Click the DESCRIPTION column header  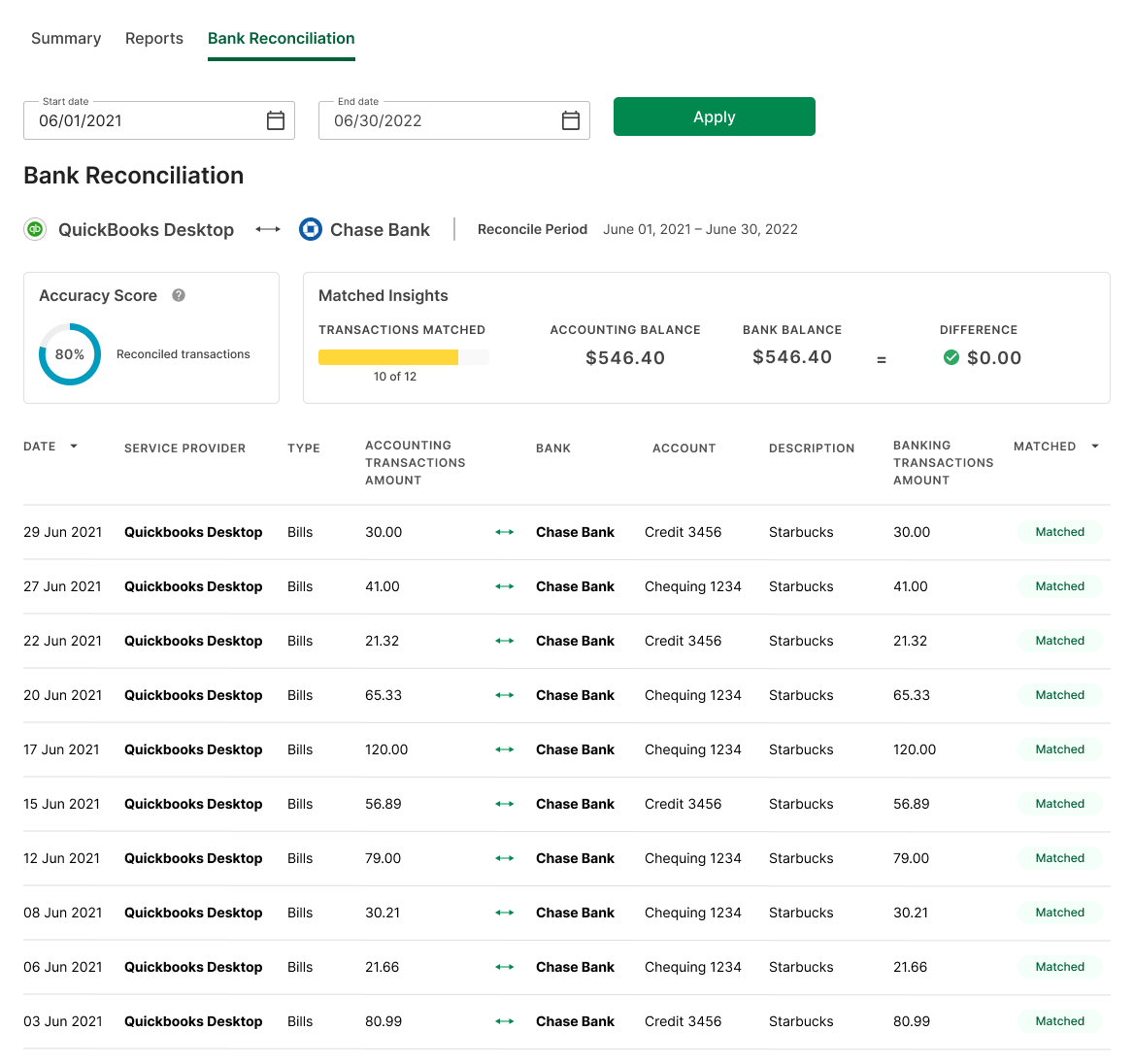(812, 449)
